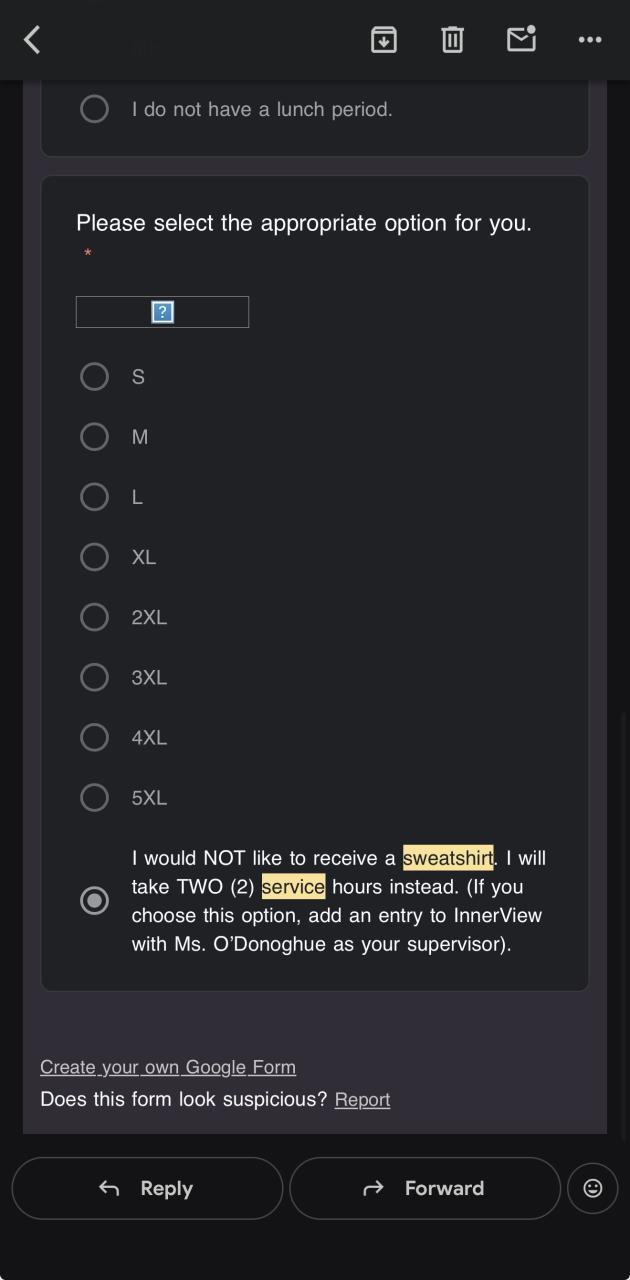
Task: Report this form as suspicious
Action: click(x=362, y=1100)
